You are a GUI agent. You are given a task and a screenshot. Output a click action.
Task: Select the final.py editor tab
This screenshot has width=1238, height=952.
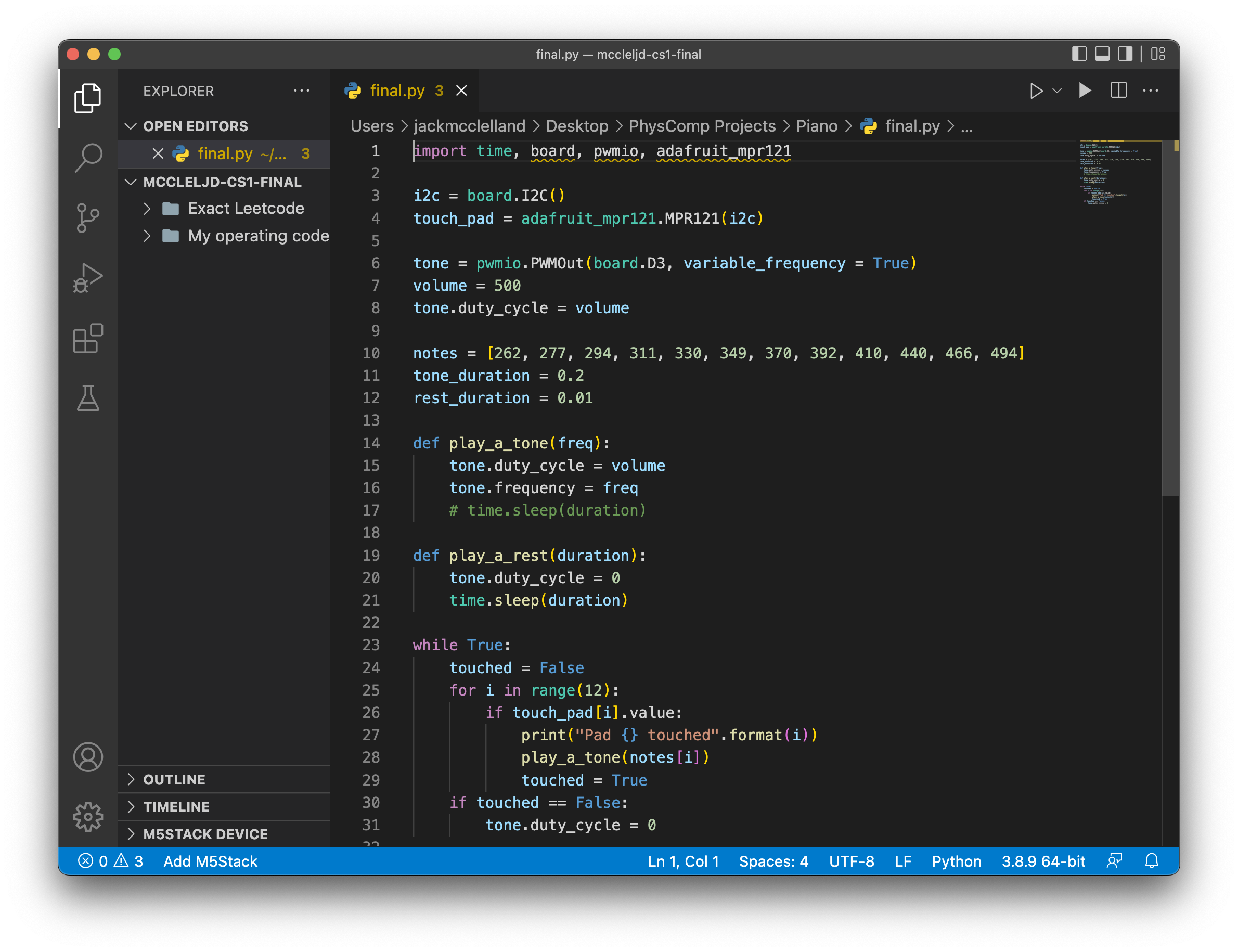coord(396,91)
